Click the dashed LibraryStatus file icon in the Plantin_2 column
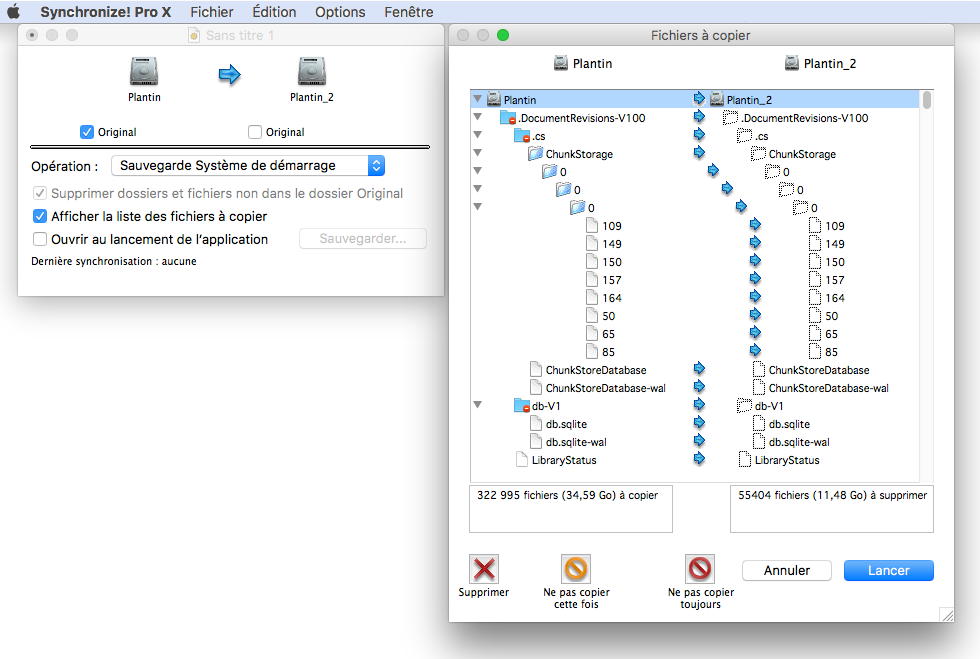The width and height of the screenshot is (980, 659). click(744, 460)
